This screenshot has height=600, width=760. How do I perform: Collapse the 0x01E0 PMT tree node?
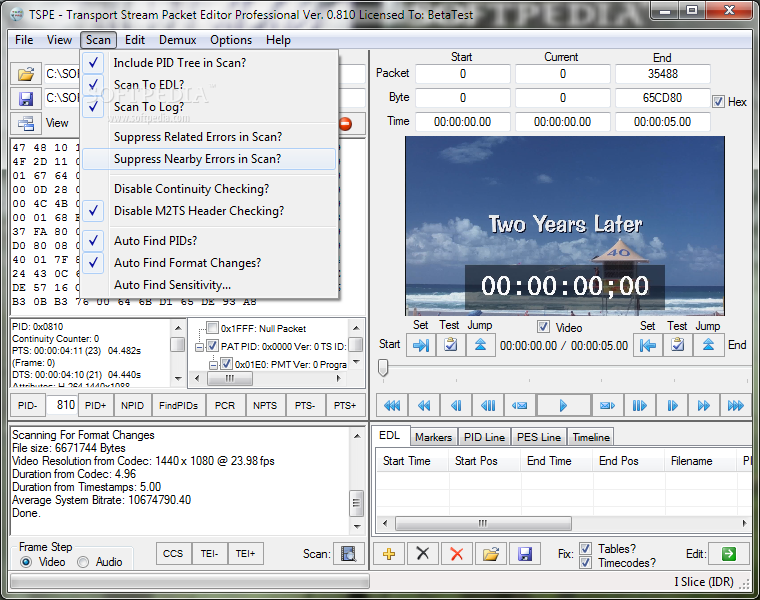213,364
